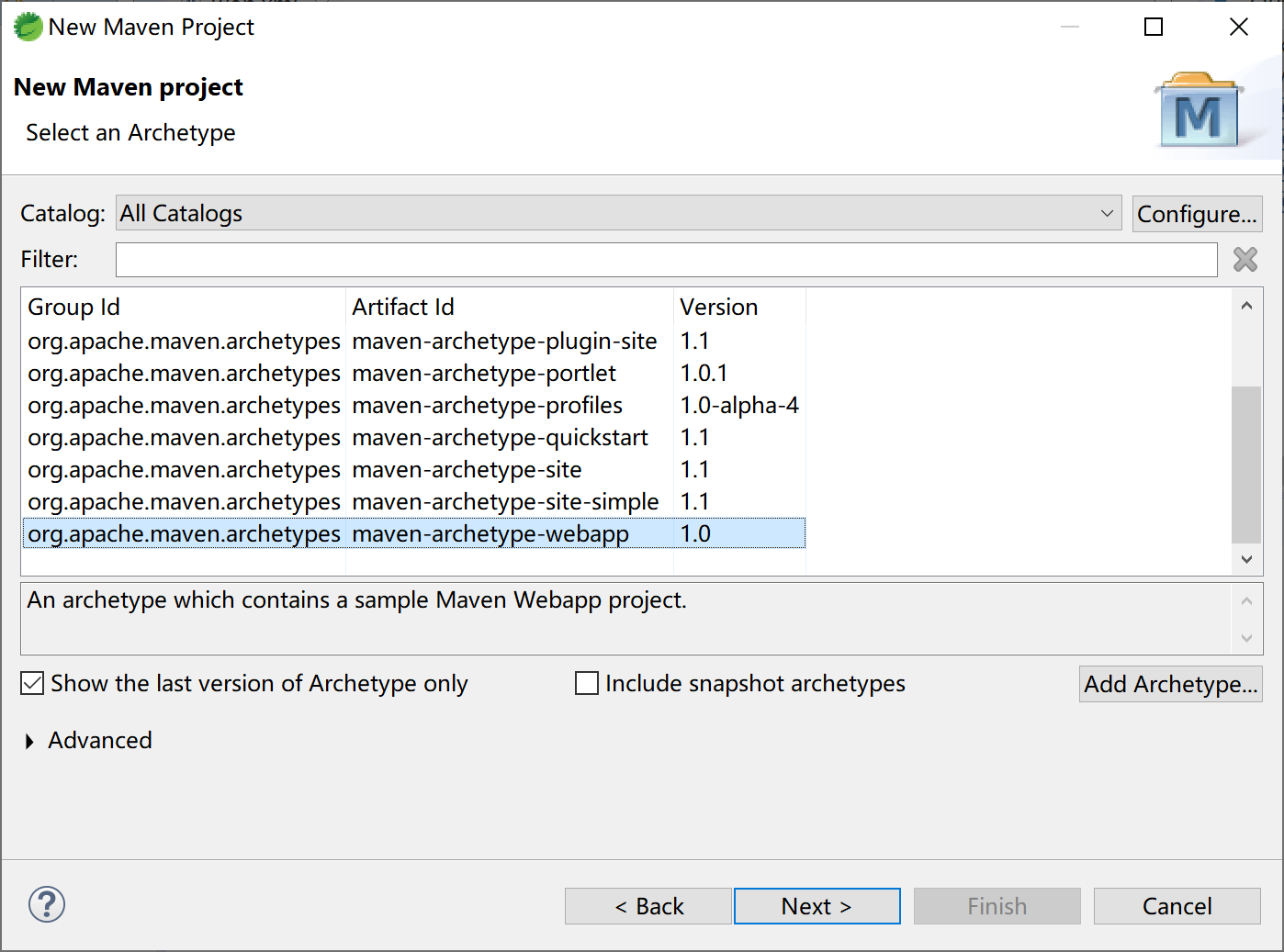Click into the Filter text field
1284x952 pixels.
pyautogui.click(x=666, y=260)
